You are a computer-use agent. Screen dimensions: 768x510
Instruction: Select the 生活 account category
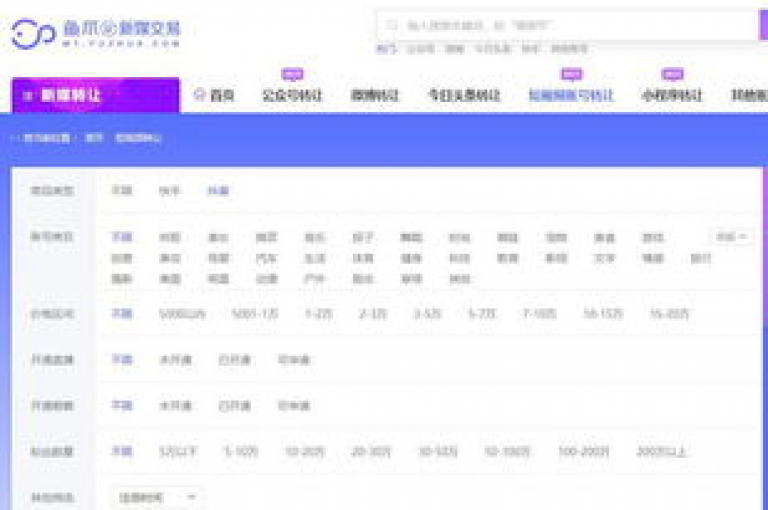(314, 258)
